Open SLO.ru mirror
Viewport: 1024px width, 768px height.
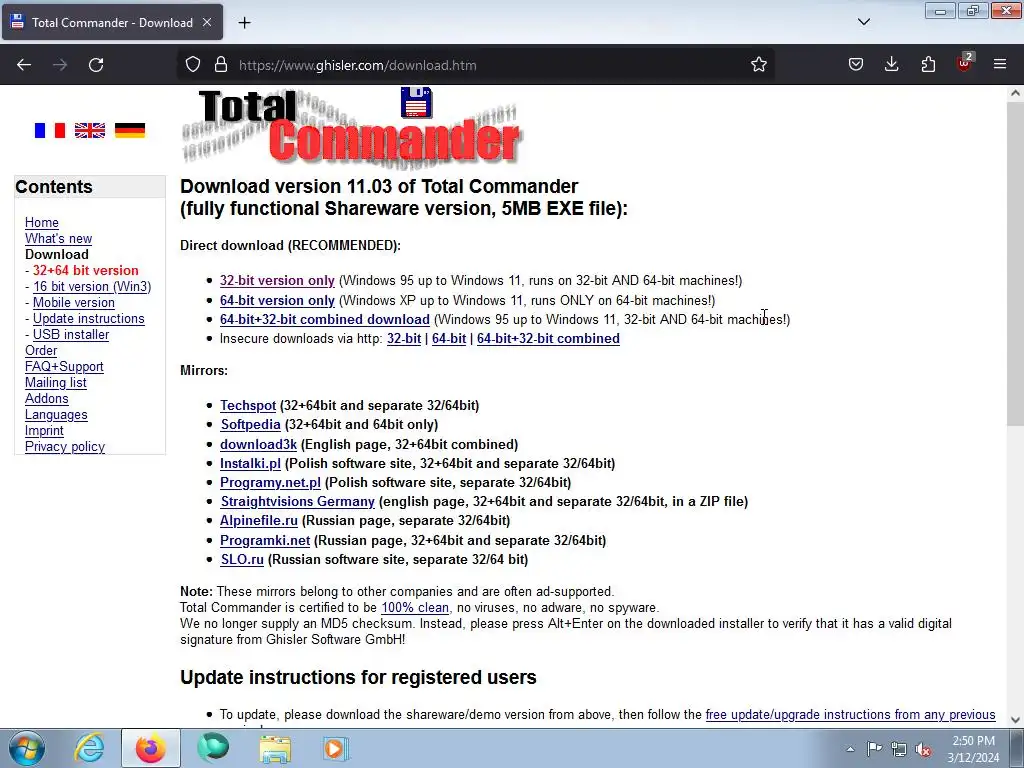242,560
